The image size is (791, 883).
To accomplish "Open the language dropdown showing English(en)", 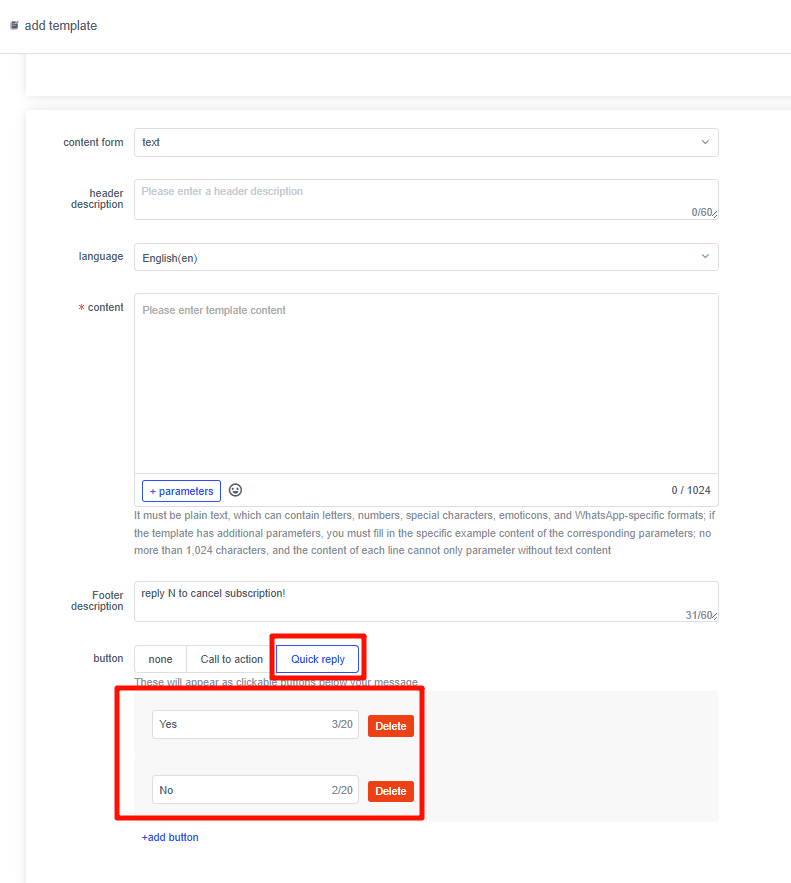I will [426, 257].
